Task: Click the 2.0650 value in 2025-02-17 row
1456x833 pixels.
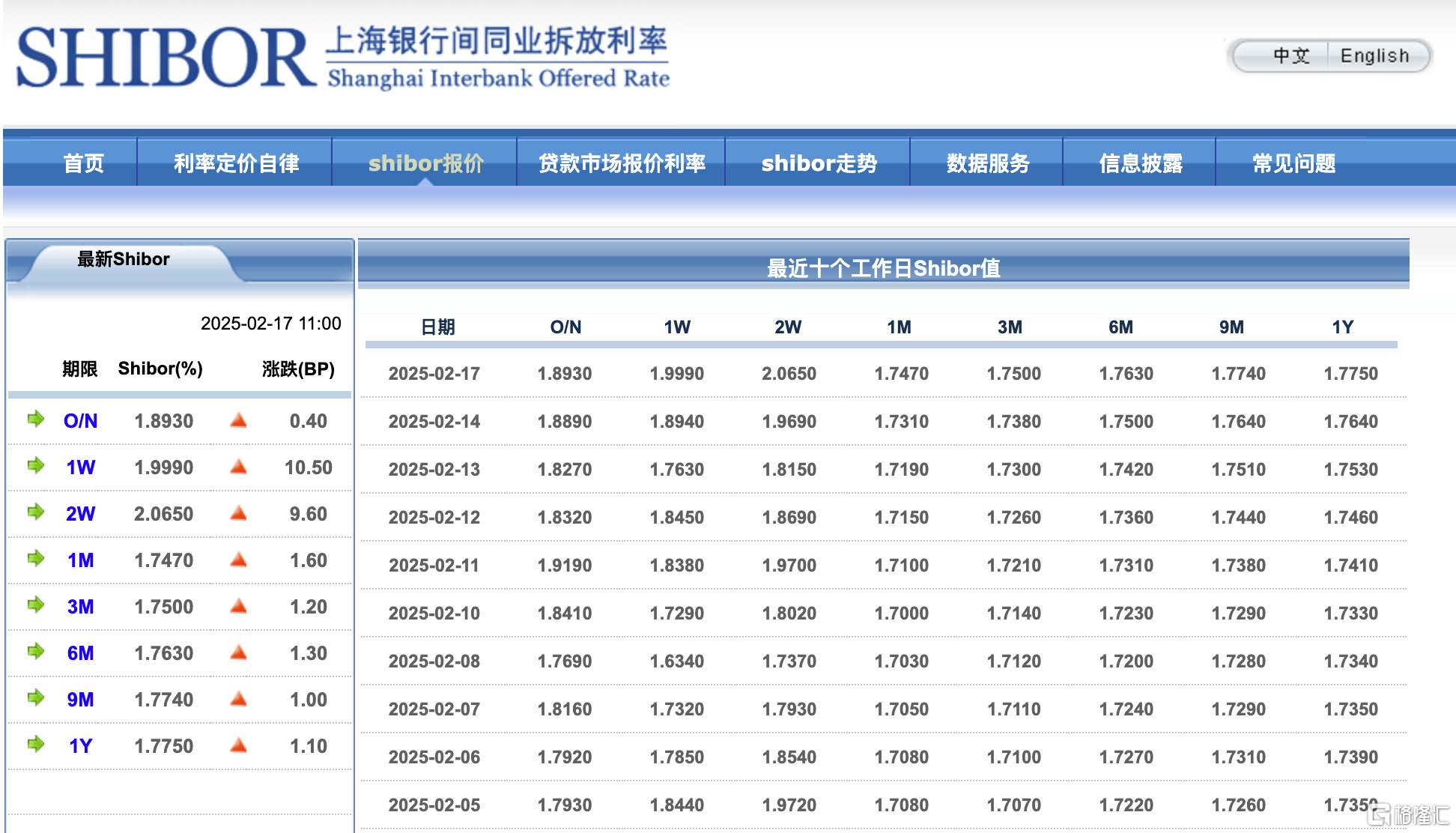Action: pyautogui.click(x=789, y=374)
